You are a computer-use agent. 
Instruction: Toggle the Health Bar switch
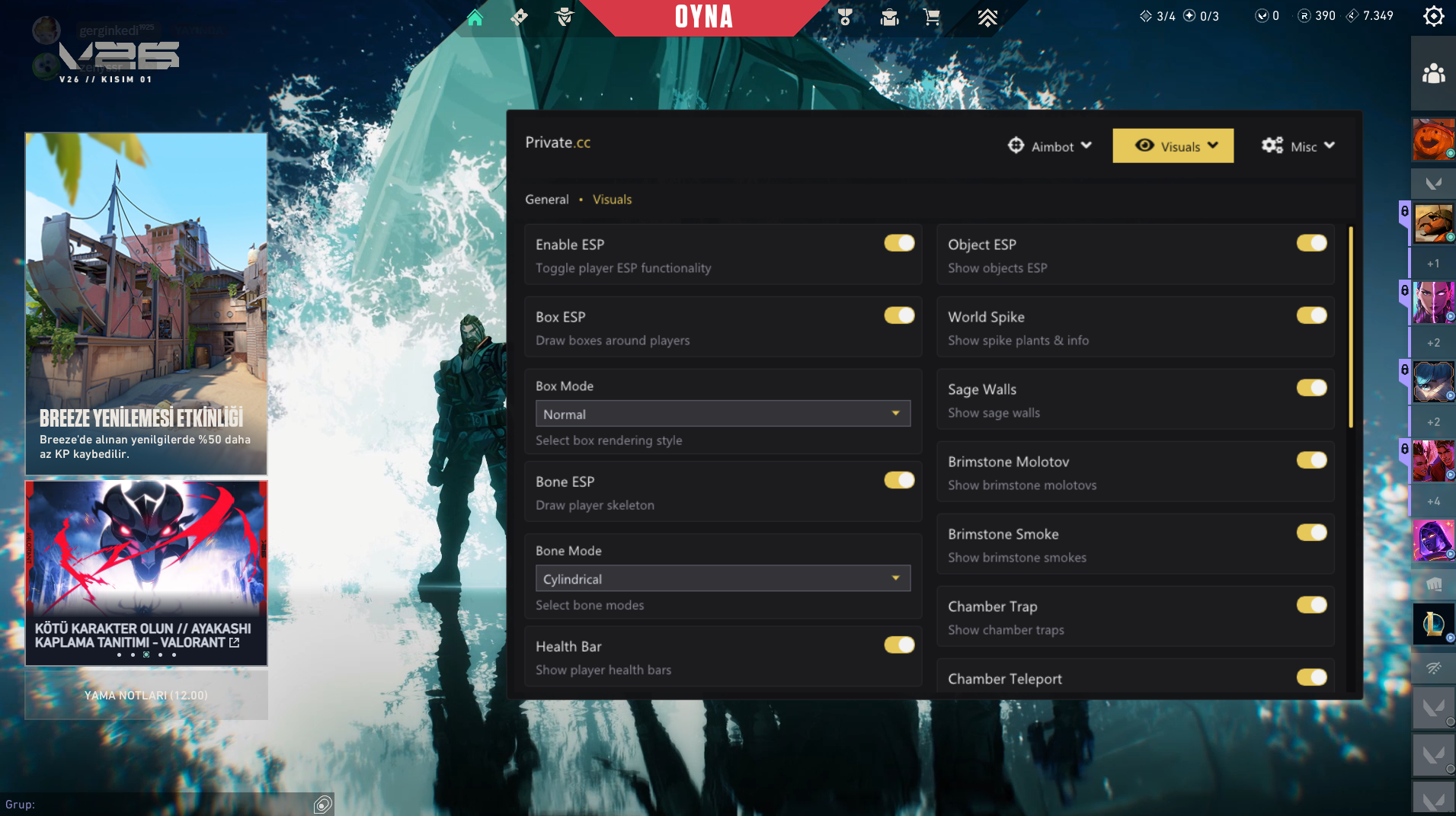click(899, 645)
